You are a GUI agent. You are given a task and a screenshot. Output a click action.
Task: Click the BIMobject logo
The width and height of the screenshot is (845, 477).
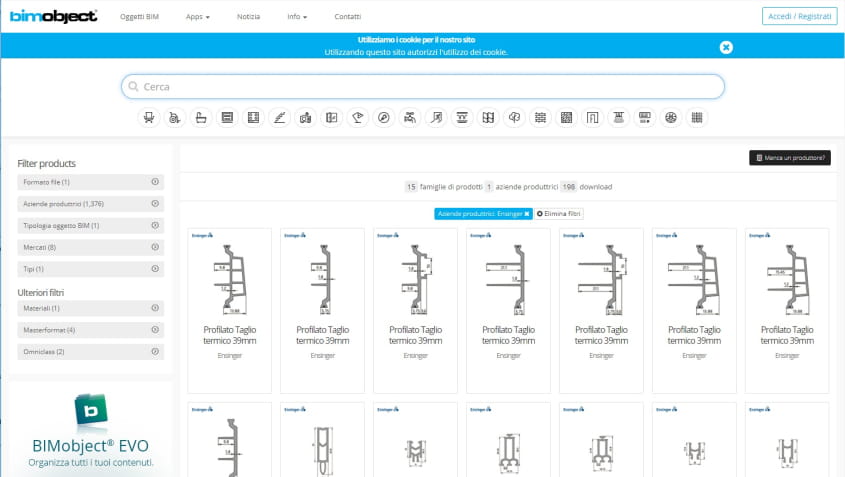pyautogui.click(x=54, y=17)
